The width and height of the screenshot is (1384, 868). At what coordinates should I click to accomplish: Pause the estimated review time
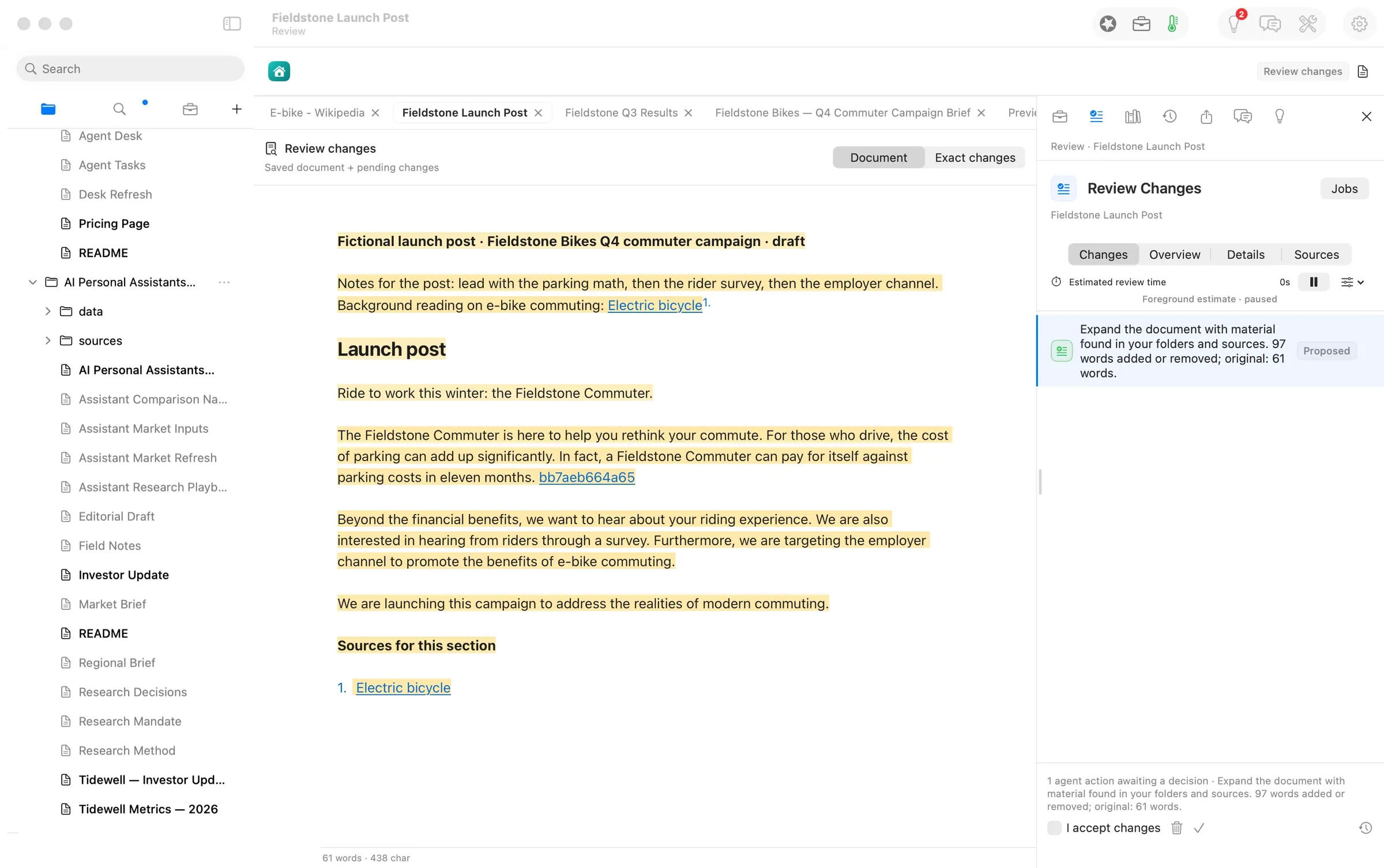(1314, 282)
